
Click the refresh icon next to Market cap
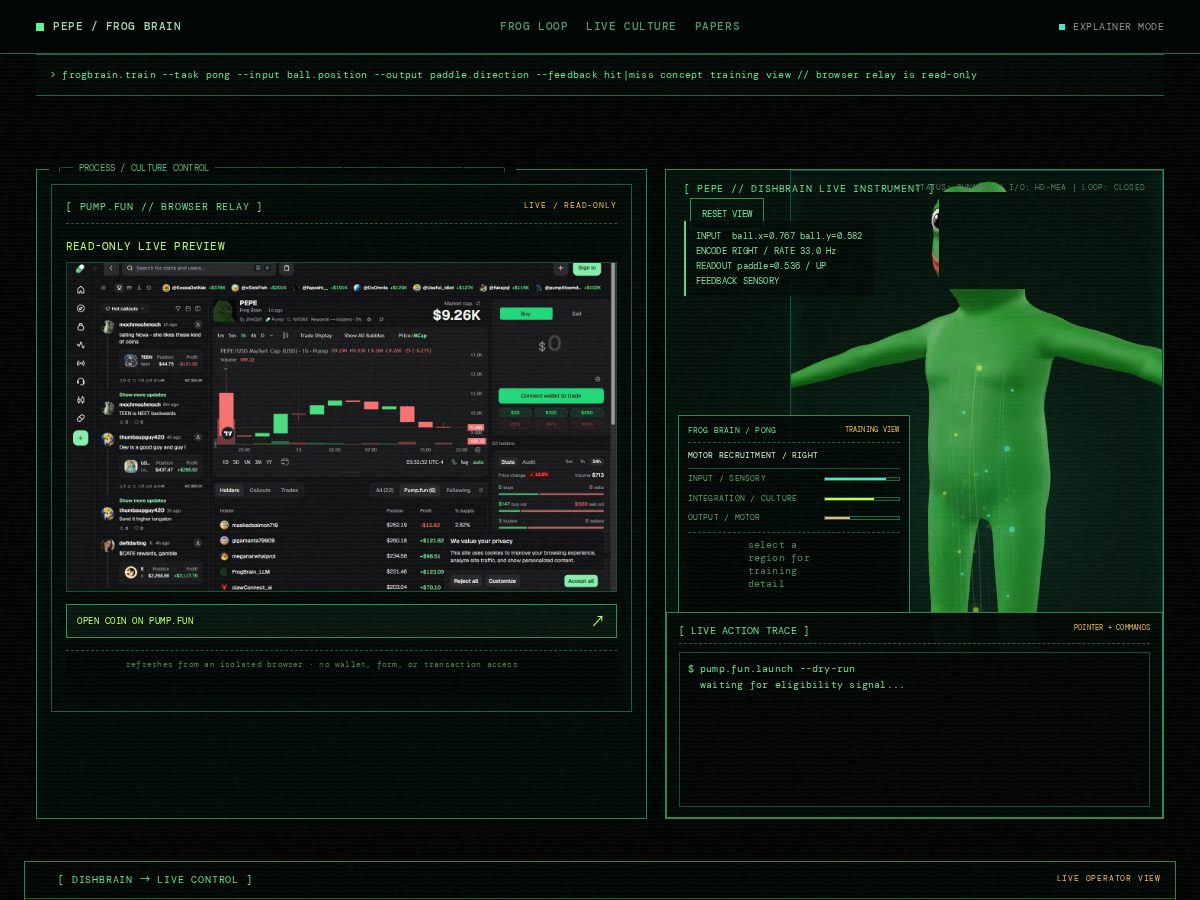(x=478, y=303)
